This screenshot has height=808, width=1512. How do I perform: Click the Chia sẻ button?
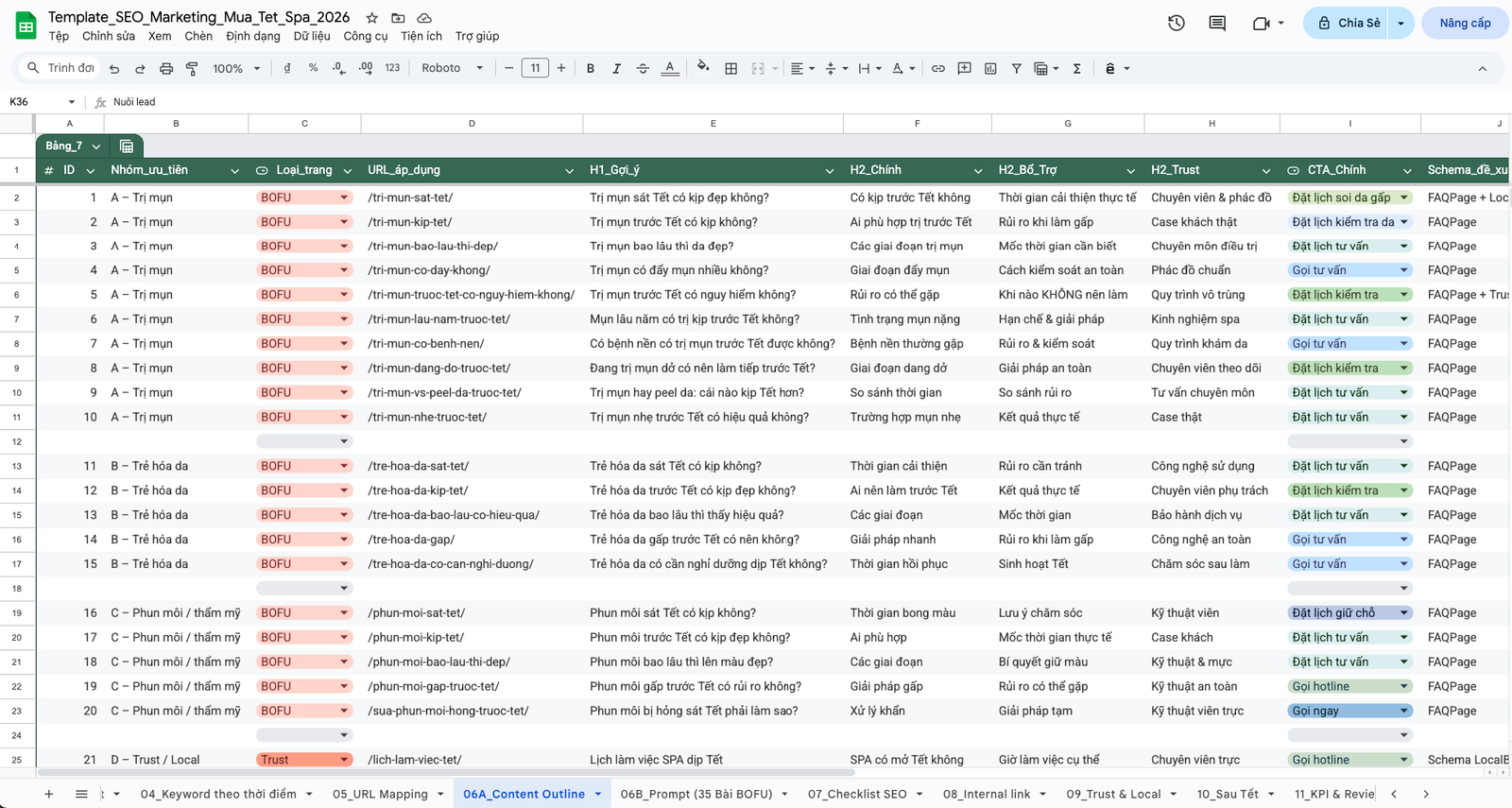pos(1349,23)
